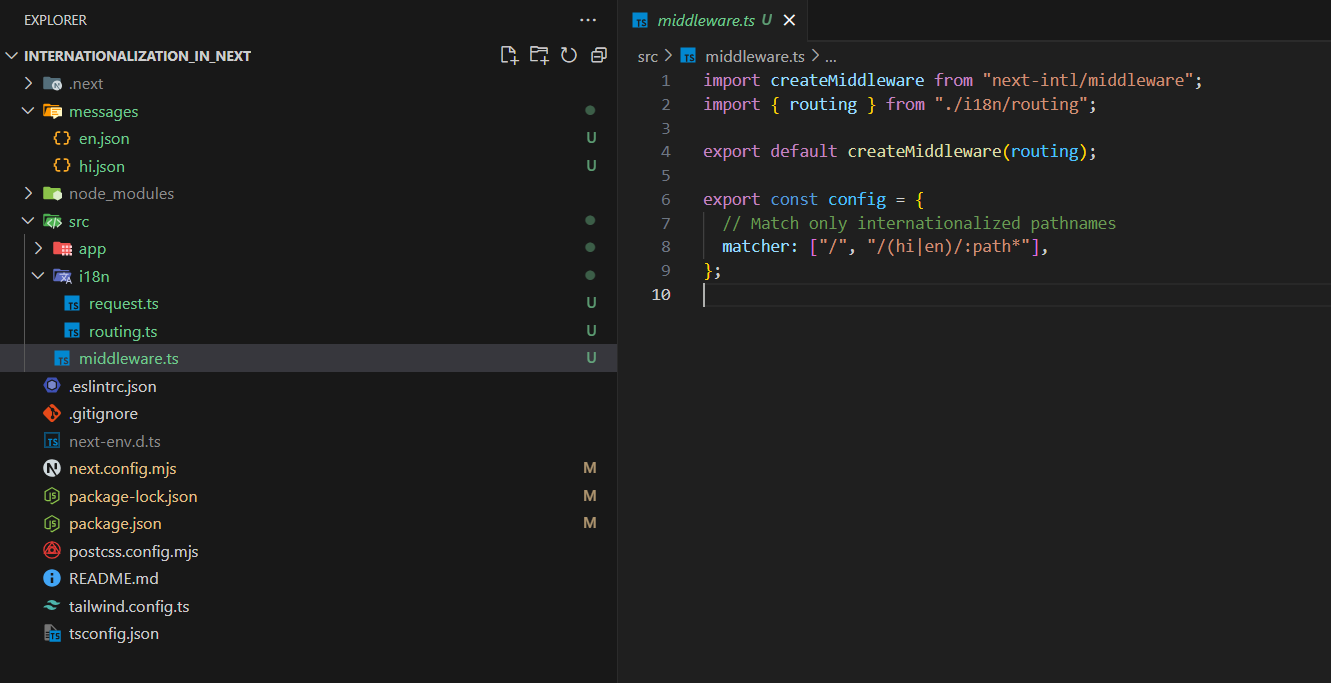Image resolution: width=1331 pixels, height=683 pixels.
Task: Collapse all folders in explorer
Action: tap(599, 55)
